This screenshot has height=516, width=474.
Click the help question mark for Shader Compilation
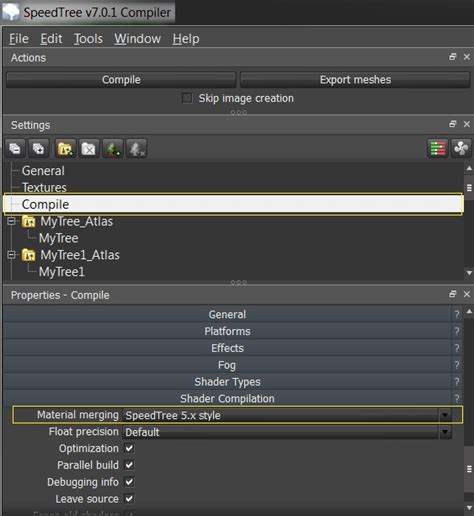457,398
